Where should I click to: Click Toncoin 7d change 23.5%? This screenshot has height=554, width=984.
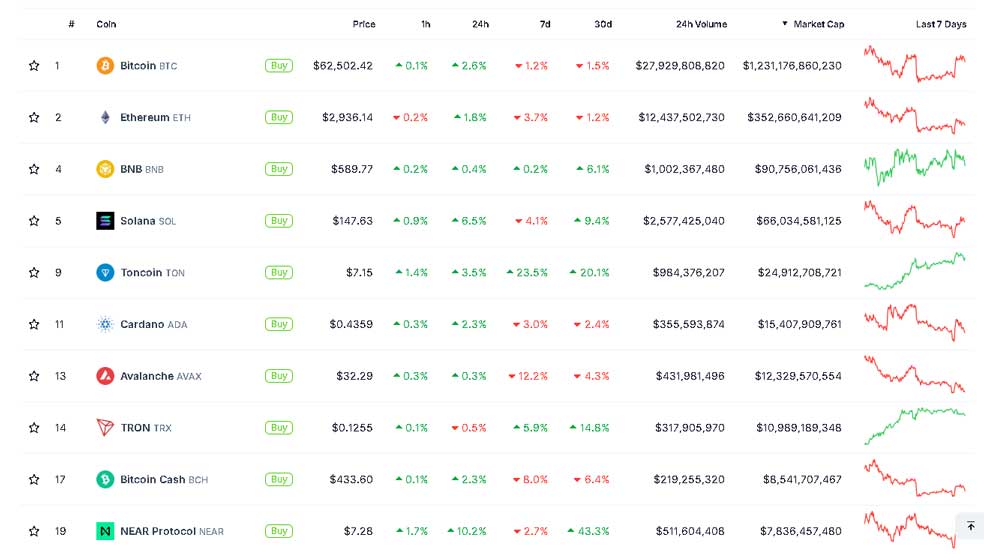coord(527,272)
